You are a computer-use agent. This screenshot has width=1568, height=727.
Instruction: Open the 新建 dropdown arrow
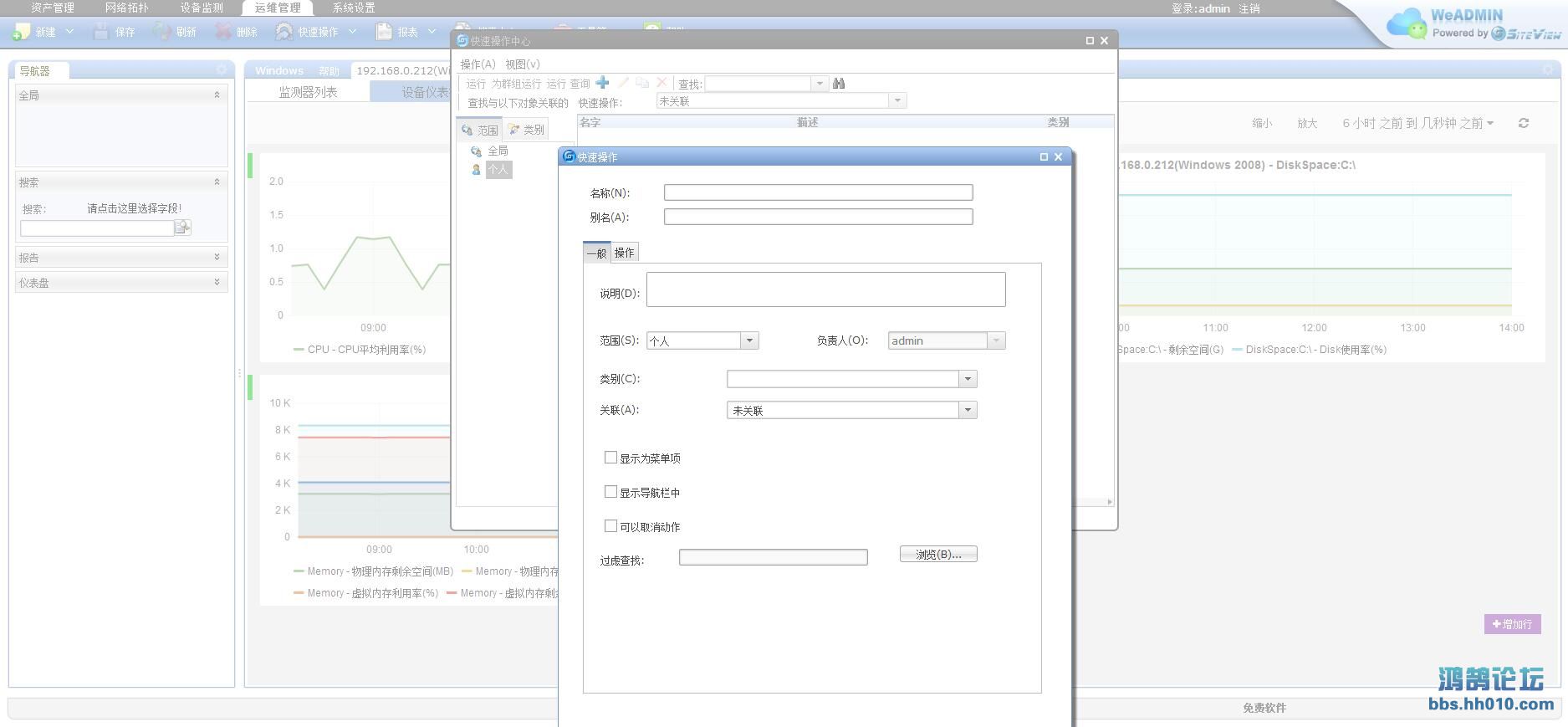tap(69, 32)
